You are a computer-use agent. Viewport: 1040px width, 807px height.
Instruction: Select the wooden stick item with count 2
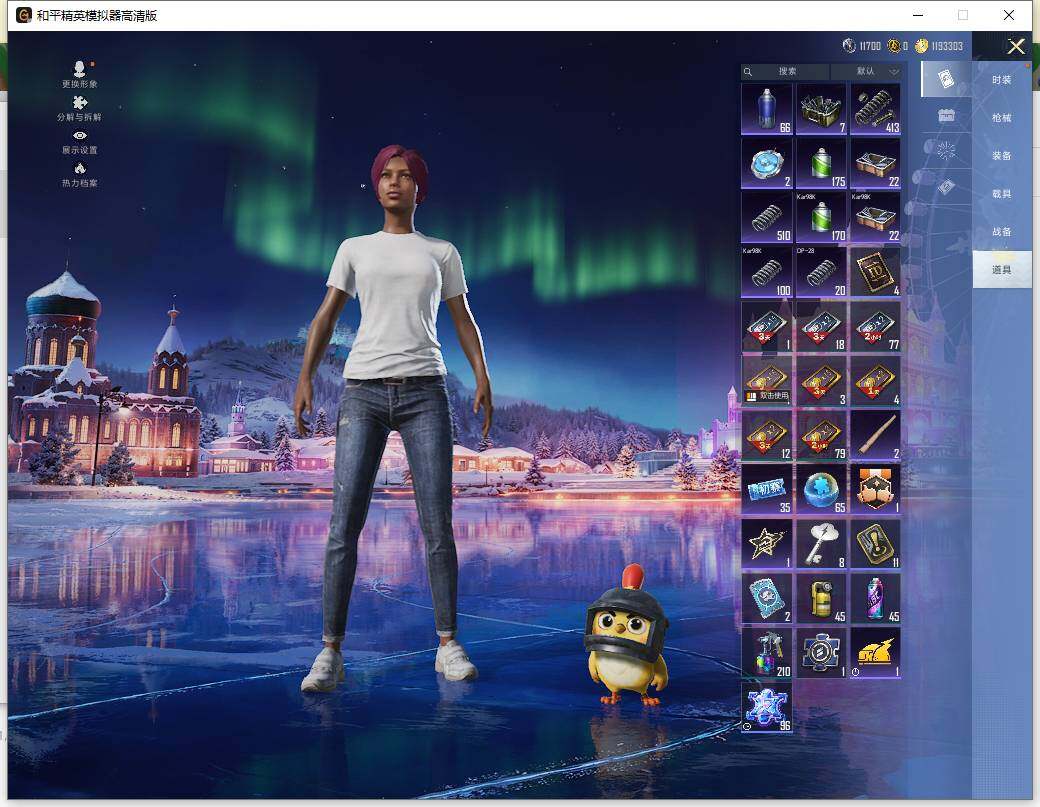tap(876, 435)
